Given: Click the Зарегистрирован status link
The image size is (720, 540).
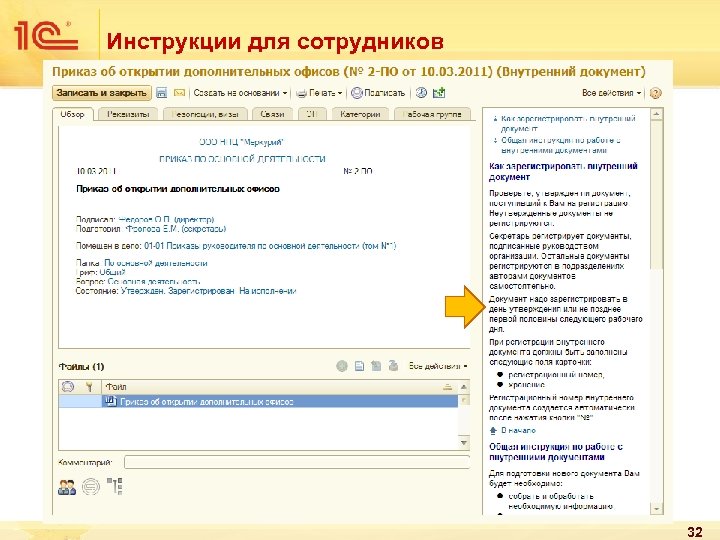Looking at the screenshot, I should [202, 291].
